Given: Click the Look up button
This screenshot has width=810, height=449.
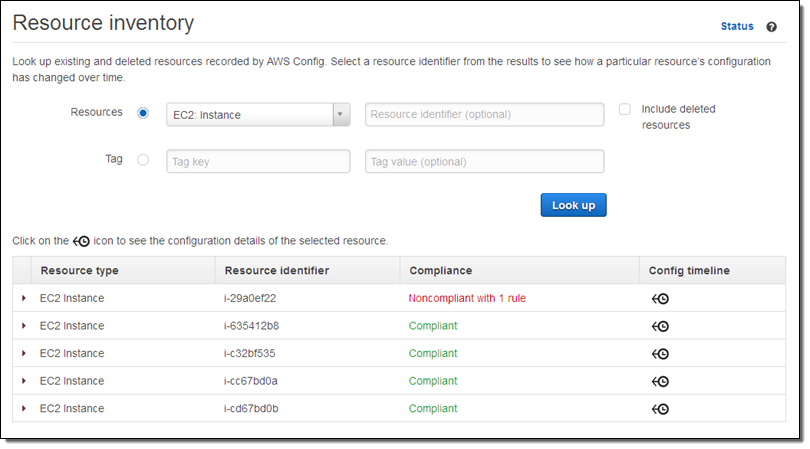Looking at the screenshot, I should pyautogui.click(x=573, y=205).
